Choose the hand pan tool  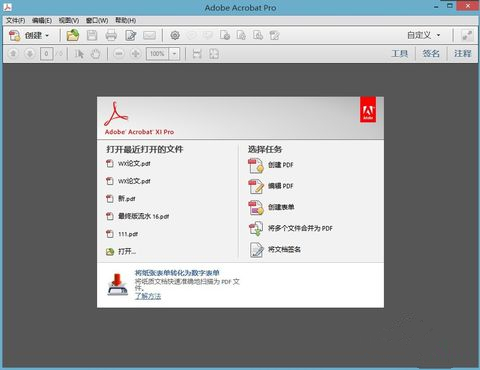click(96, 54)
